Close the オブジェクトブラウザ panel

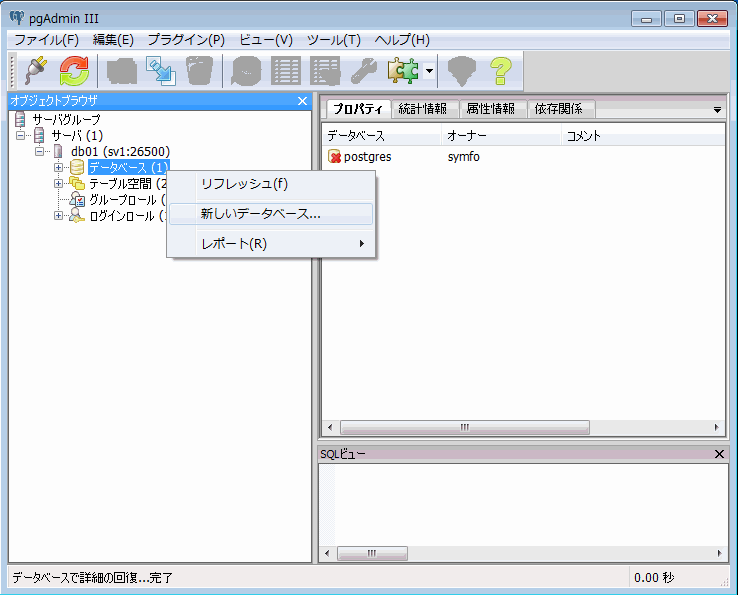click(x=302, y=101)
